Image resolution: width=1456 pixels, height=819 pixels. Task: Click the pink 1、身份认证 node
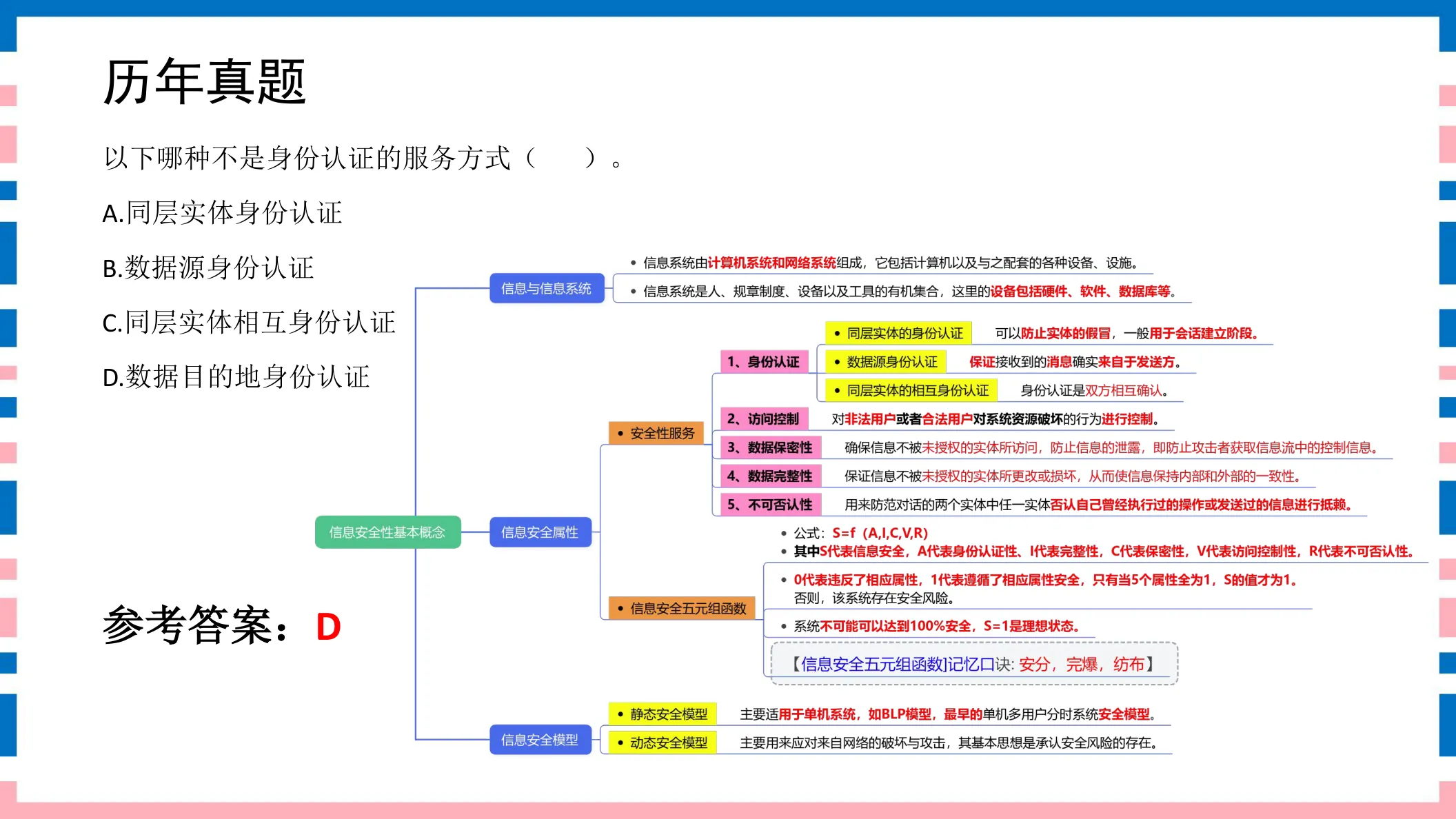[x=764, y=362]
